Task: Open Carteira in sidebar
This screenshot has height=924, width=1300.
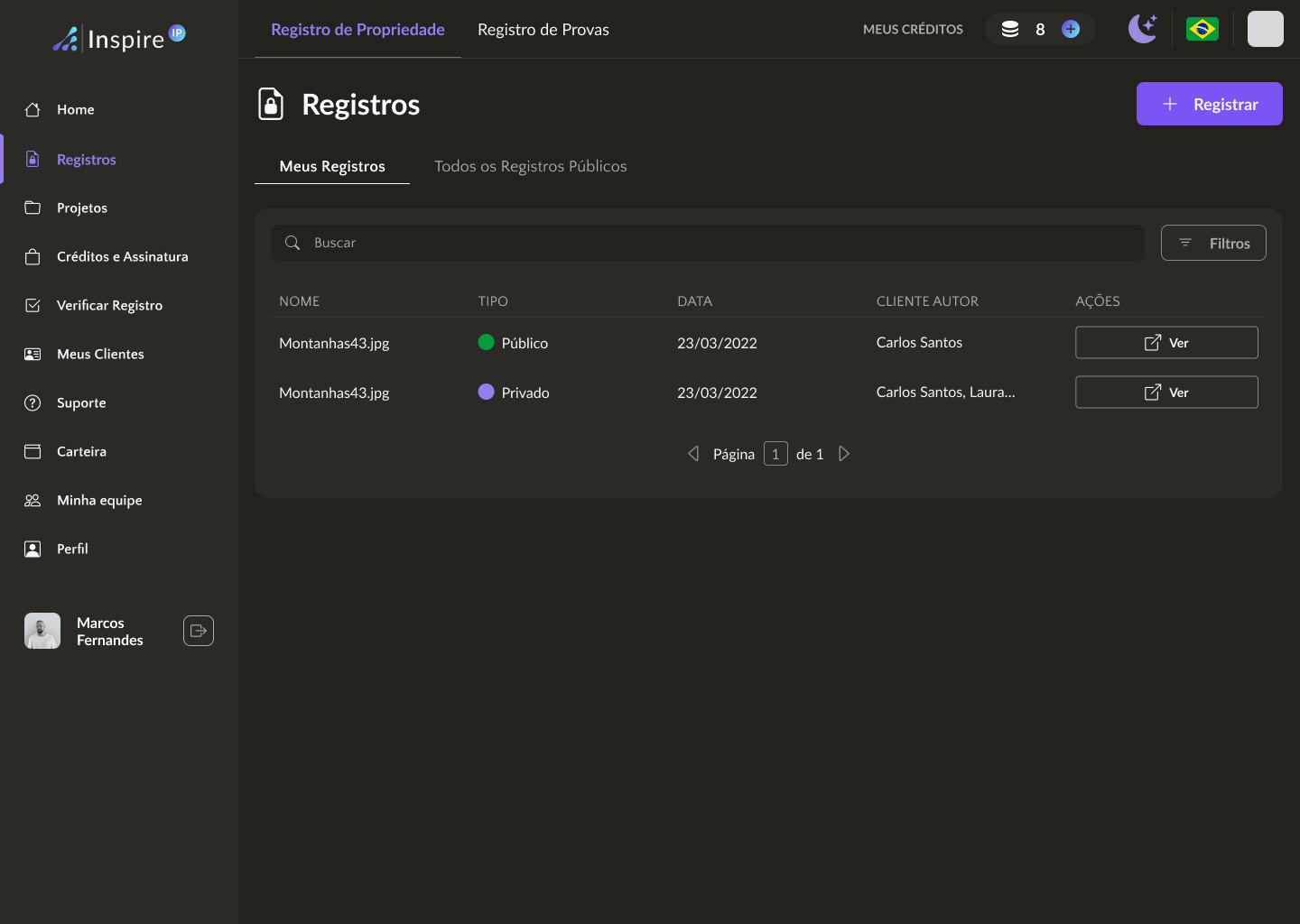Action: point(81,452)
